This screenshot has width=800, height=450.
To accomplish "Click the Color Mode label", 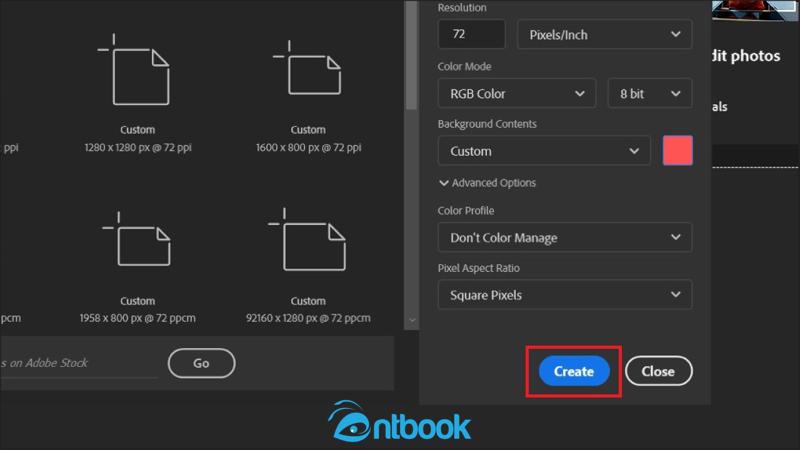I will [x=464, y=66].
